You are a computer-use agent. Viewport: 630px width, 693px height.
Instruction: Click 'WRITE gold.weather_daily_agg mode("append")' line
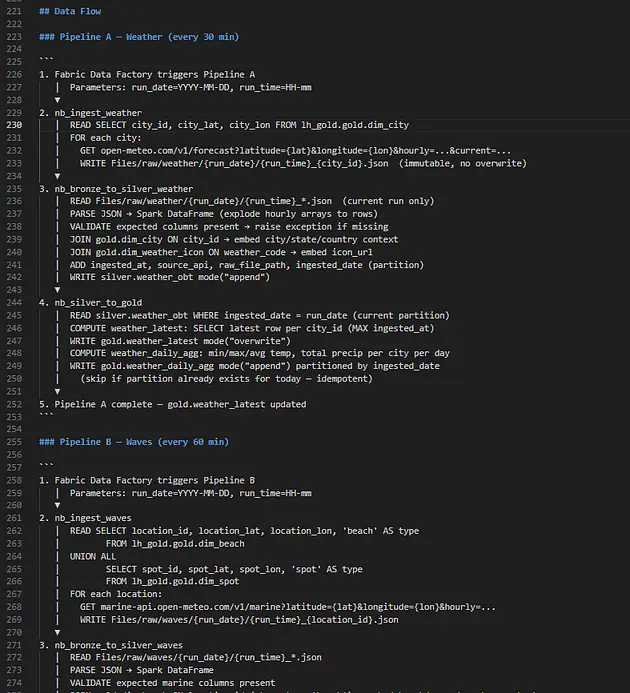(x=255, y=366)
